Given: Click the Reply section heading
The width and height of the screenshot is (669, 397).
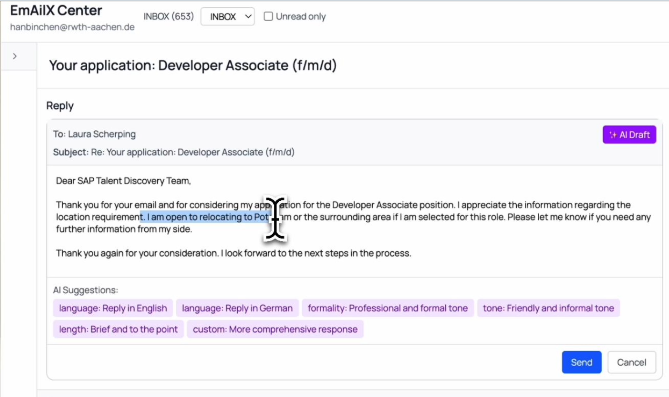Looking at the screenshot, I should tap(60, 106).
